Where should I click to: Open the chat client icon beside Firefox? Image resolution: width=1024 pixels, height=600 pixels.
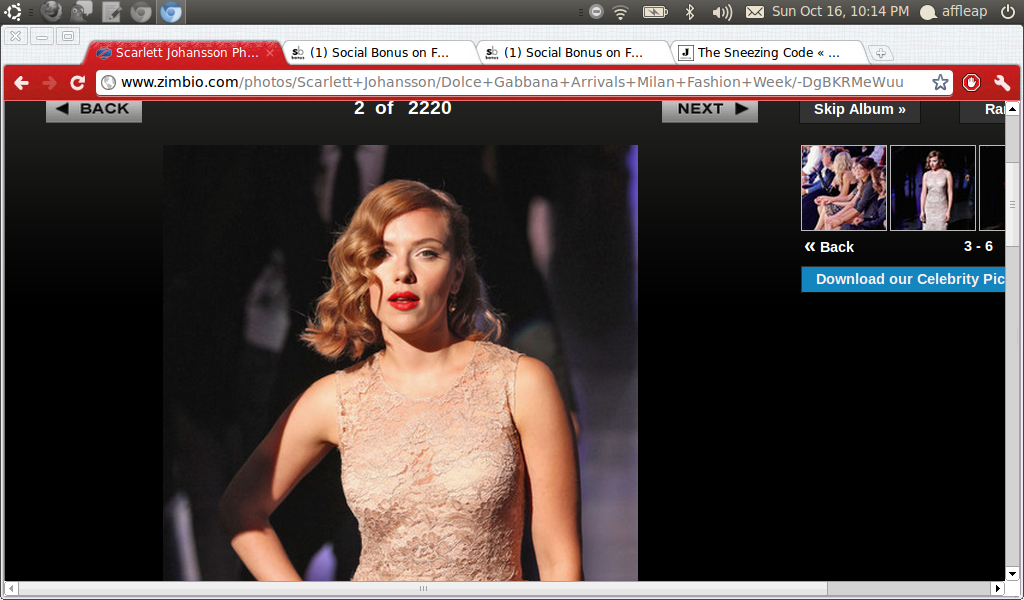point(82,12)
